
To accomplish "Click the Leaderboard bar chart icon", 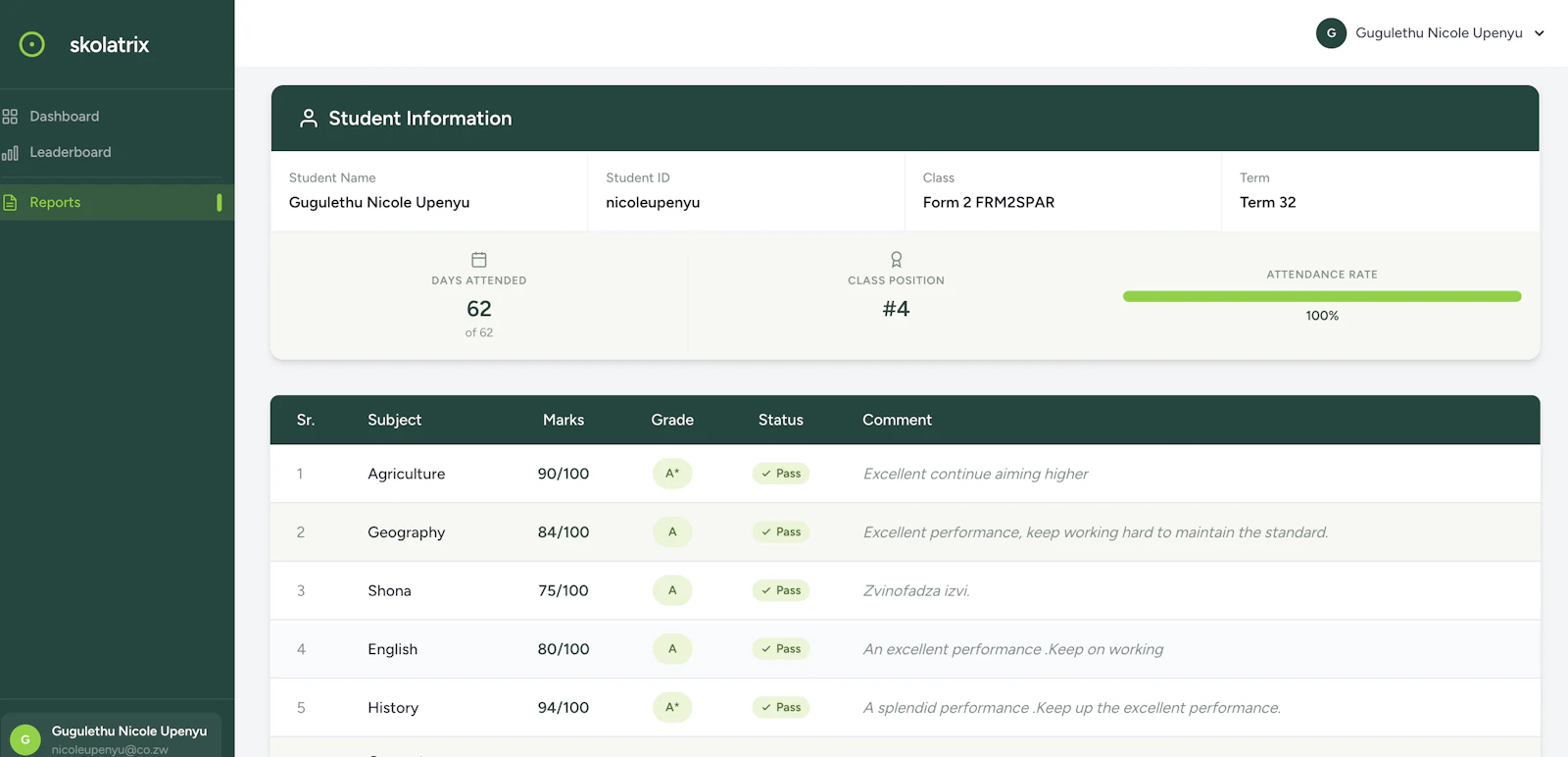I will pyautogui.click(x=10, y=153).
